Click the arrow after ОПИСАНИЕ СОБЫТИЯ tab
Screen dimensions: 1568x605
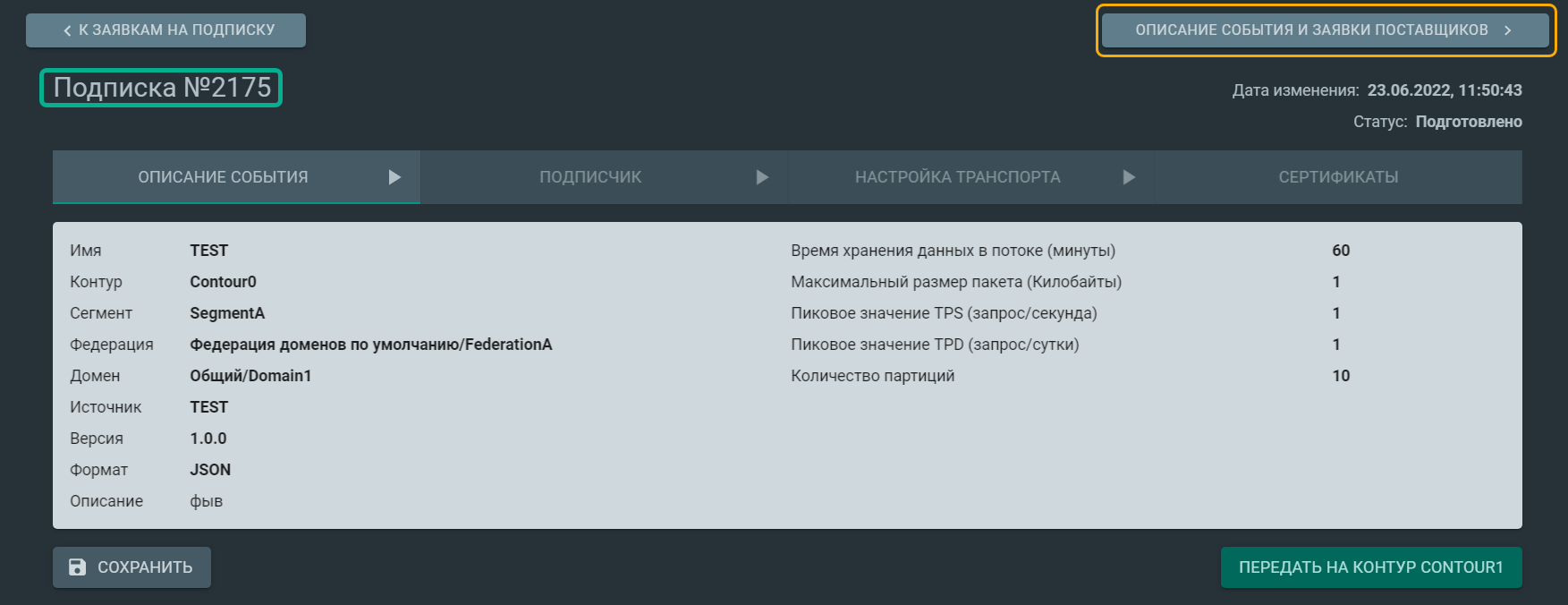pos(394,177)
